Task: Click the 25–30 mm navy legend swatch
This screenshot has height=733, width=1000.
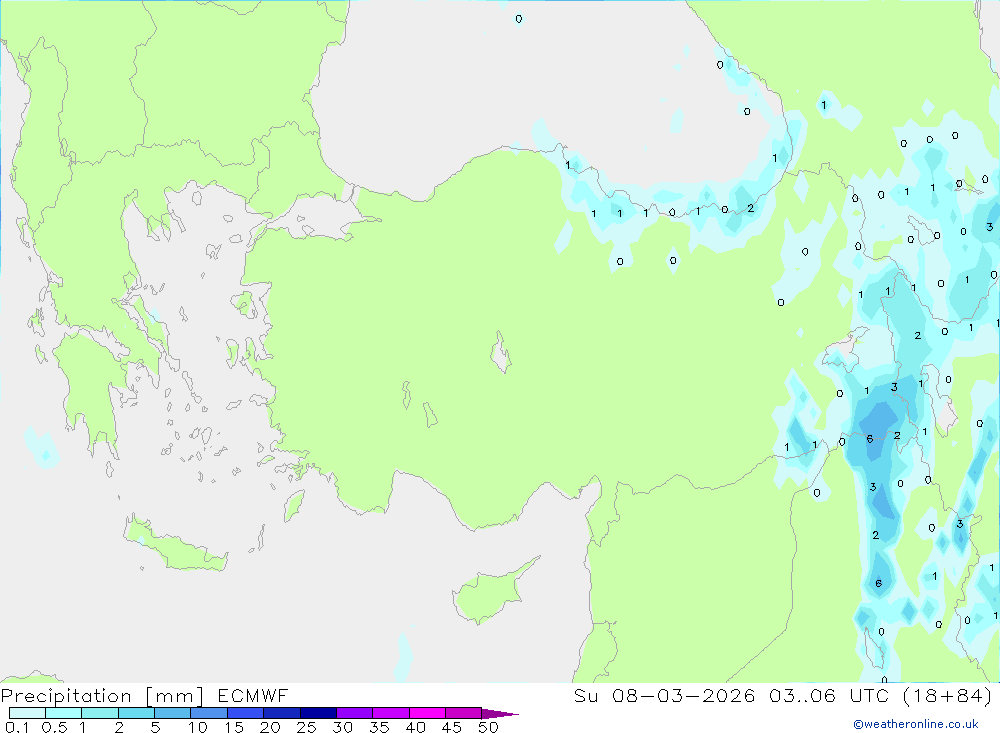Action: pos(318,713)
